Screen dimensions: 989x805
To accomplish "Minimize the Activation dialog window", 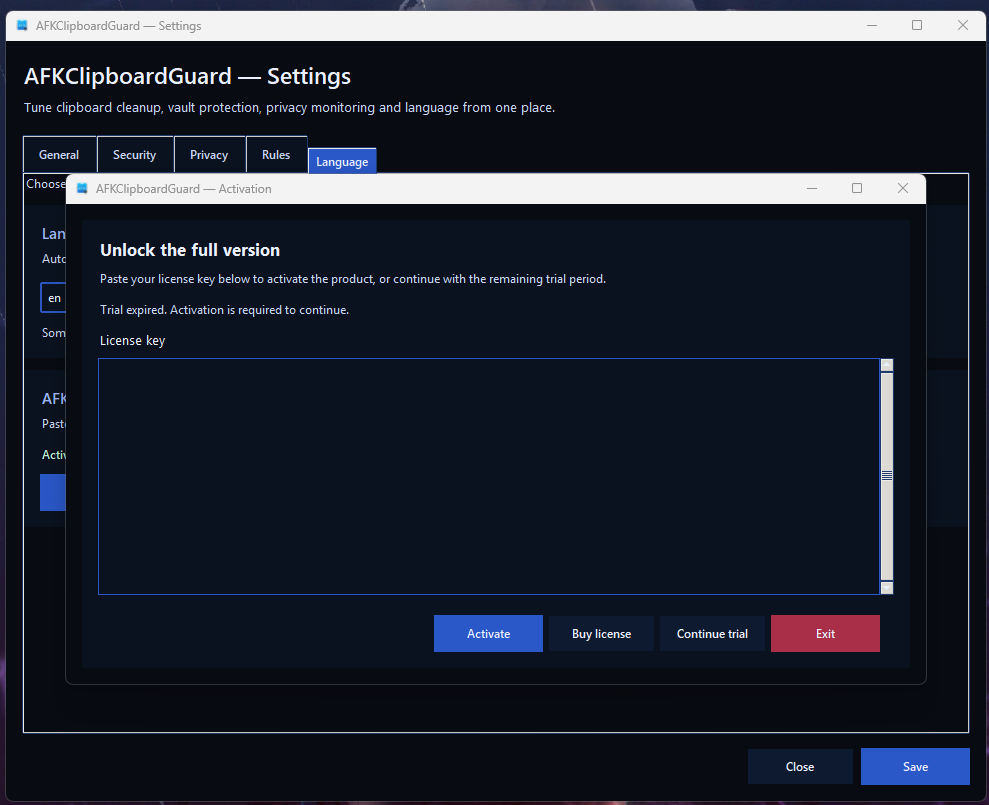I will (811, 188).
